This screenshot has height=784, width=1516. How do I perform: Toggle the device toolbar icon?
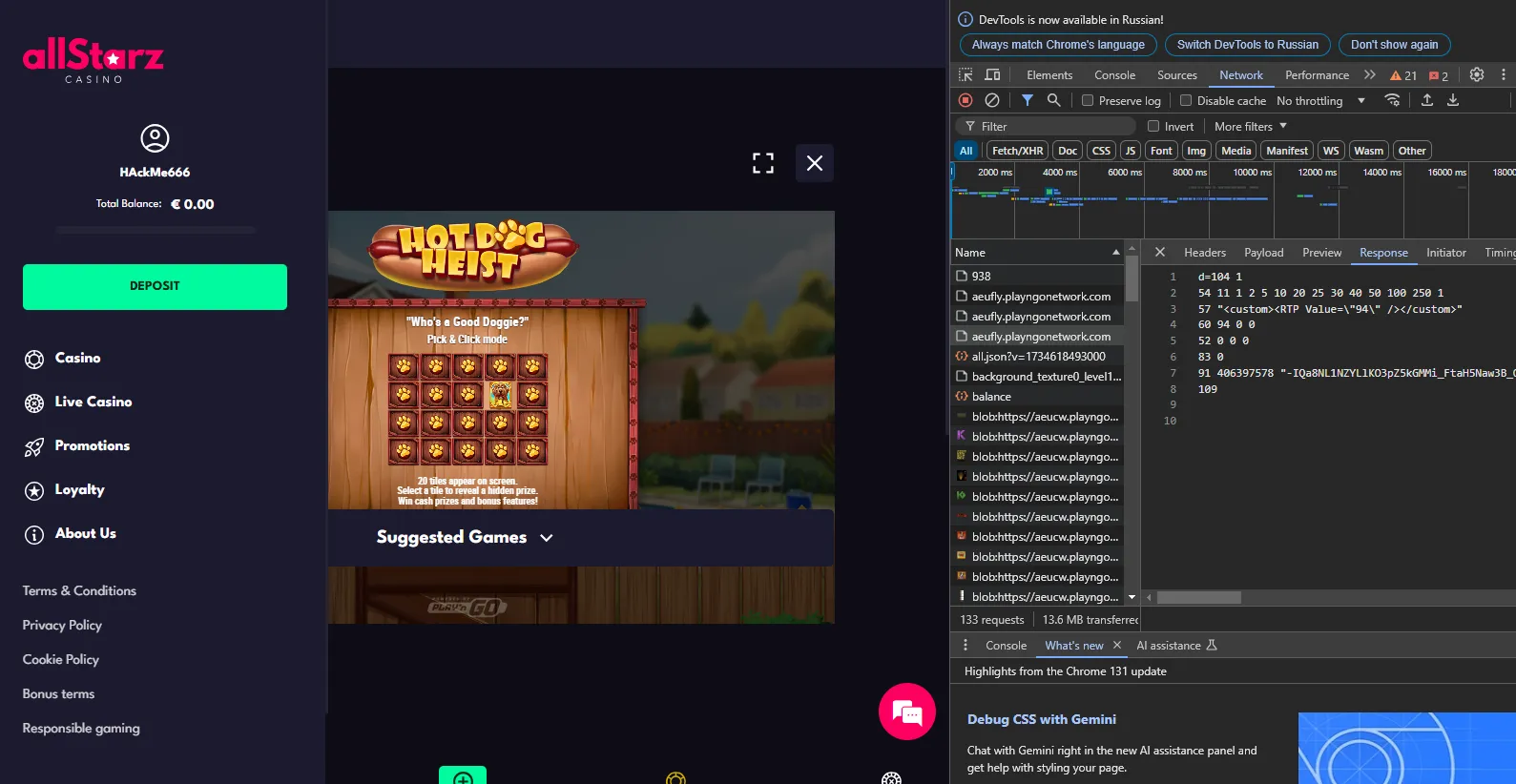click(x=992, y=74)
